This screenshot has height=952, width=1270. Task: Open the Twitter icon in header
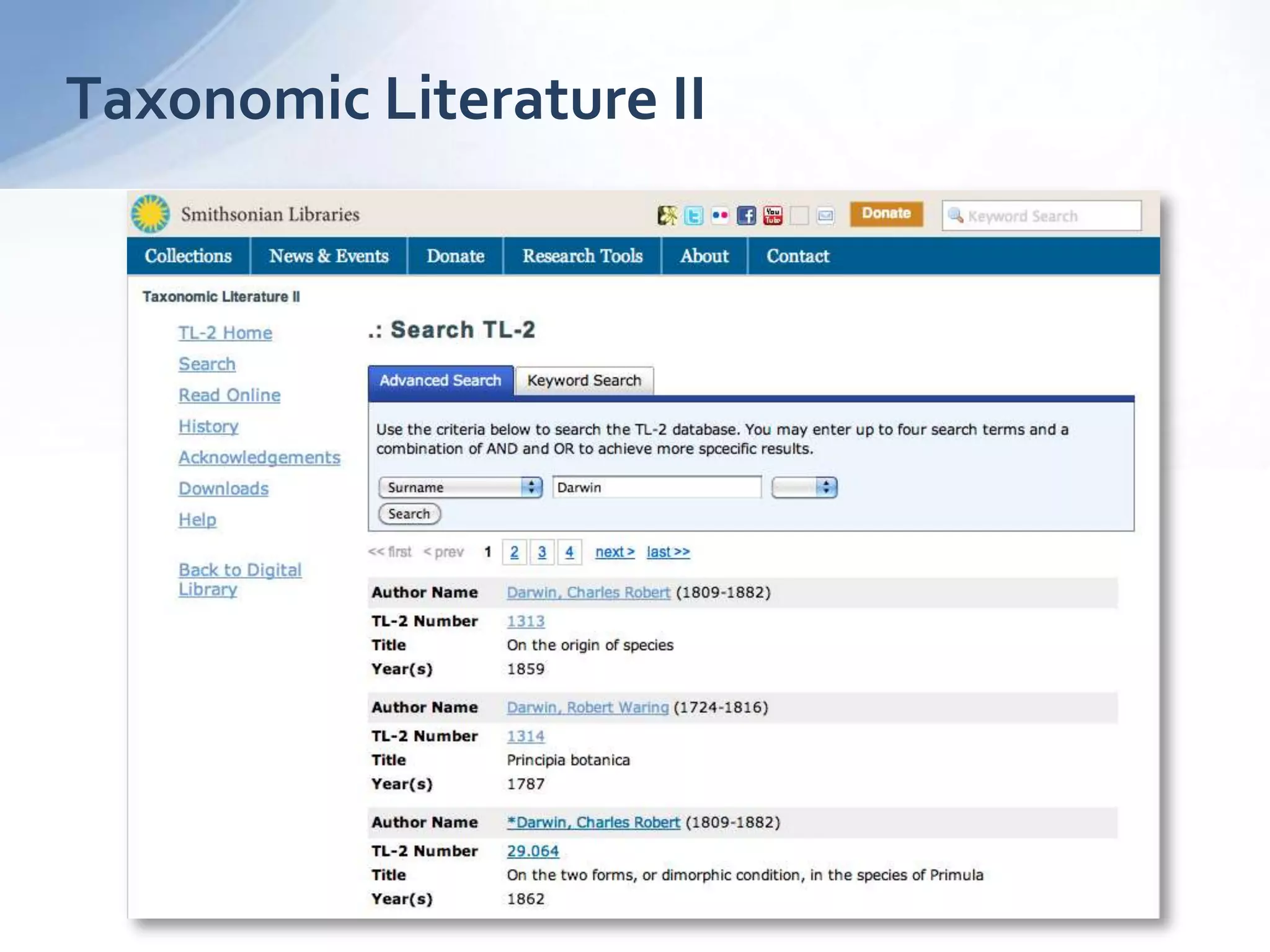coord(693,216)
